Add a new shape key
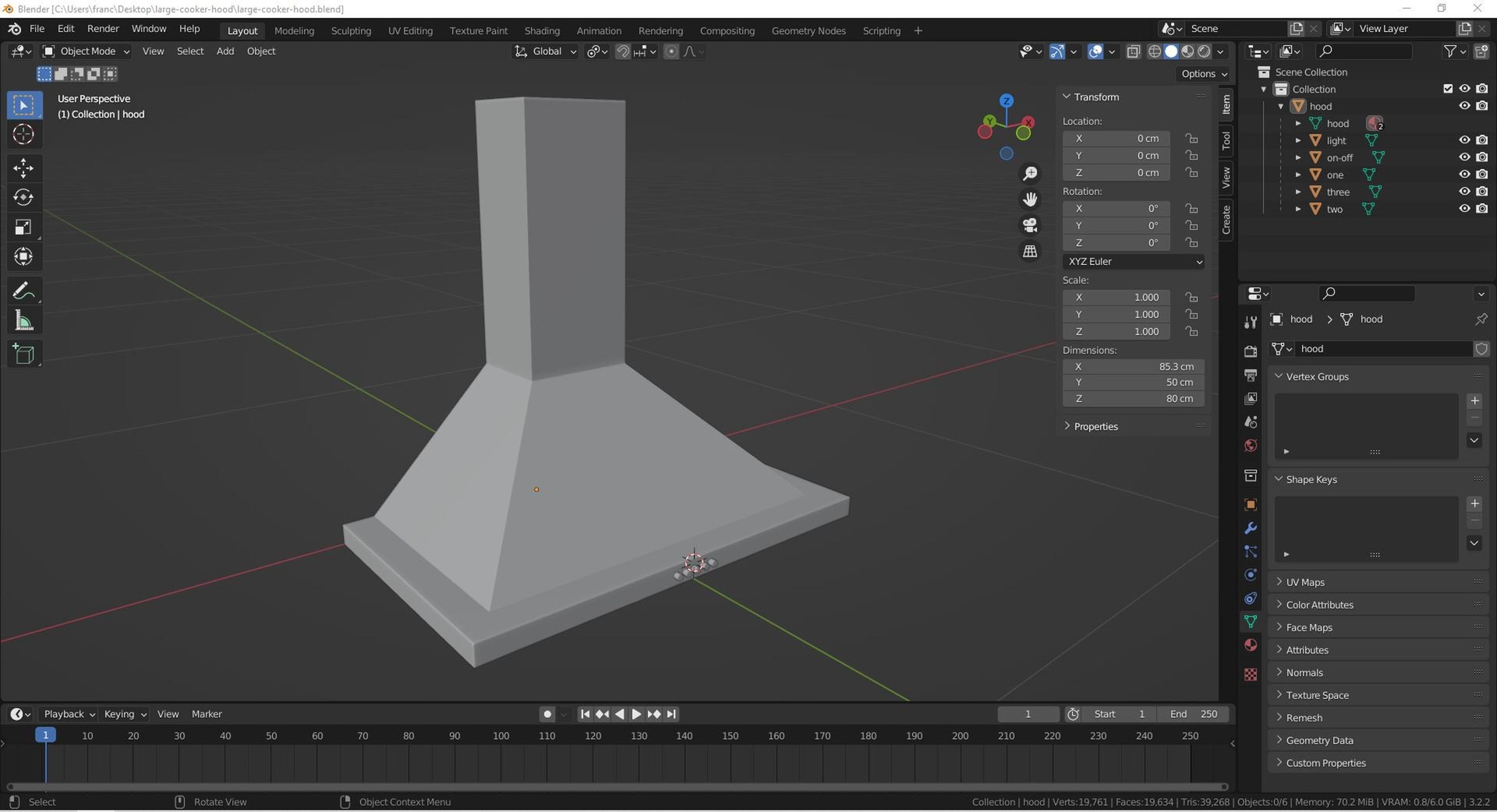The height and width of the screenshot is (812, 1497). (x=1474, y=503)
